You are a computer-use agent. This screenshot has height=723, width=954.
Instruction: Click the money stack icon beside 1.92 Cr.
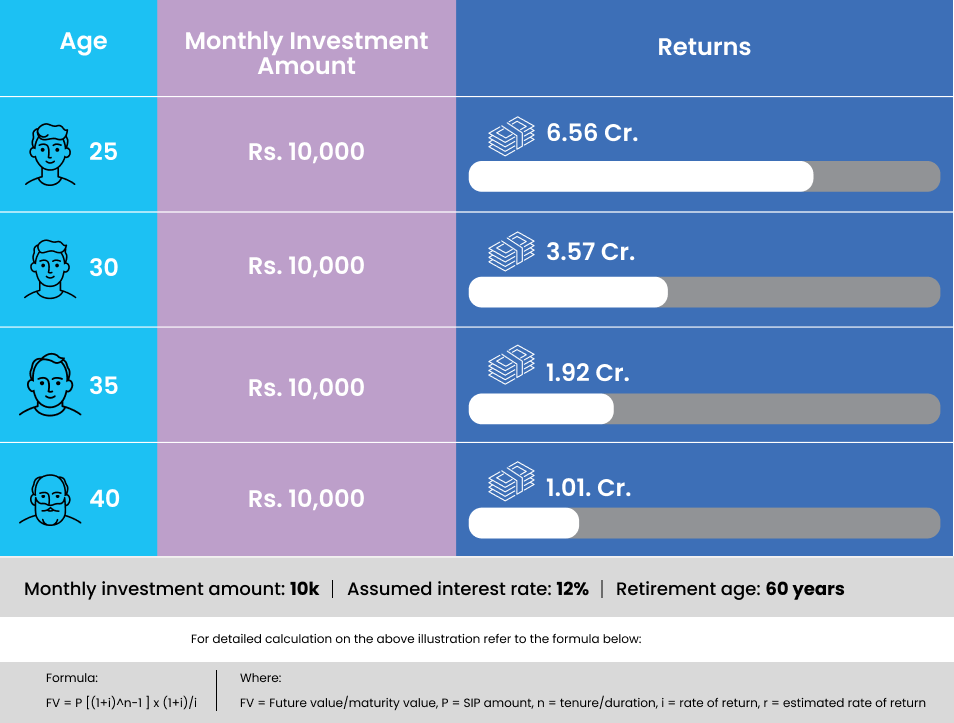(x=511, y=365)
